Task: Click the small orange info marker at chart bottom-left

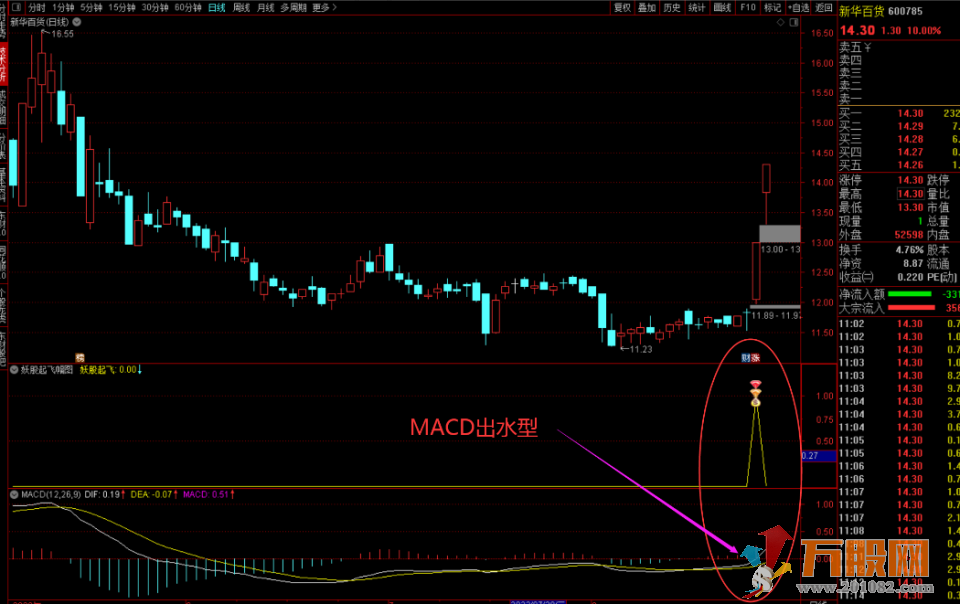Action: coord(80,357)
